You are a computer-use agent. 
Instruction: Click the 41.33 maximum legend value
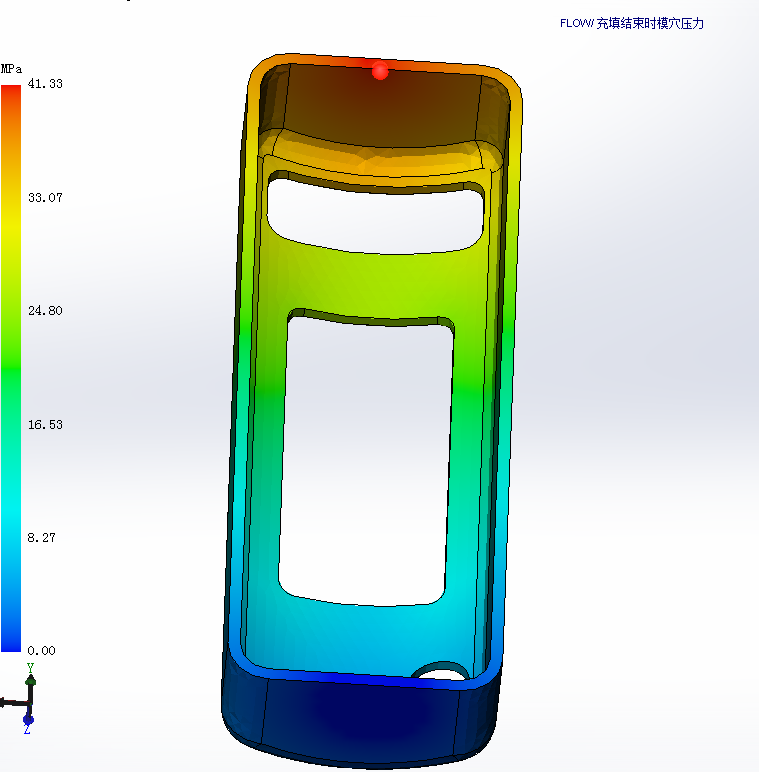click(46, 84)
